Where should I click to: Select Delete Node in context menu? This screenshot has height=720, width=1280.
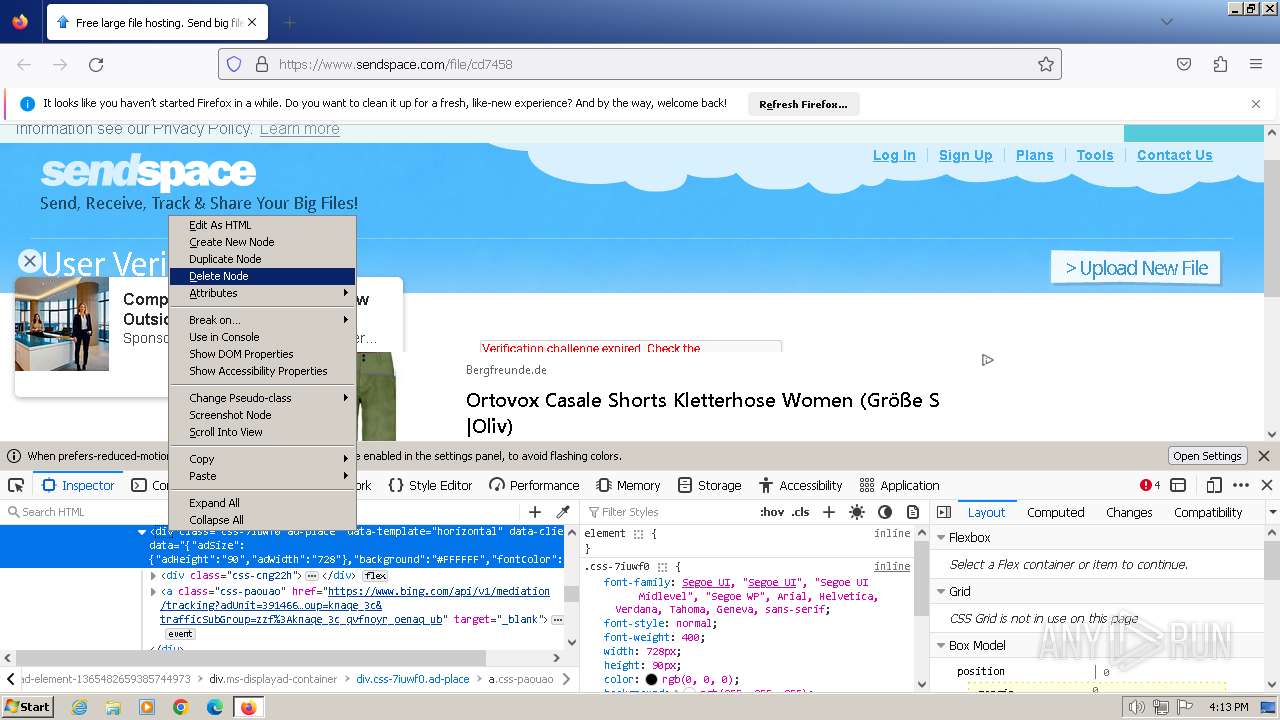pyautogui.click(x=262, y=276)
